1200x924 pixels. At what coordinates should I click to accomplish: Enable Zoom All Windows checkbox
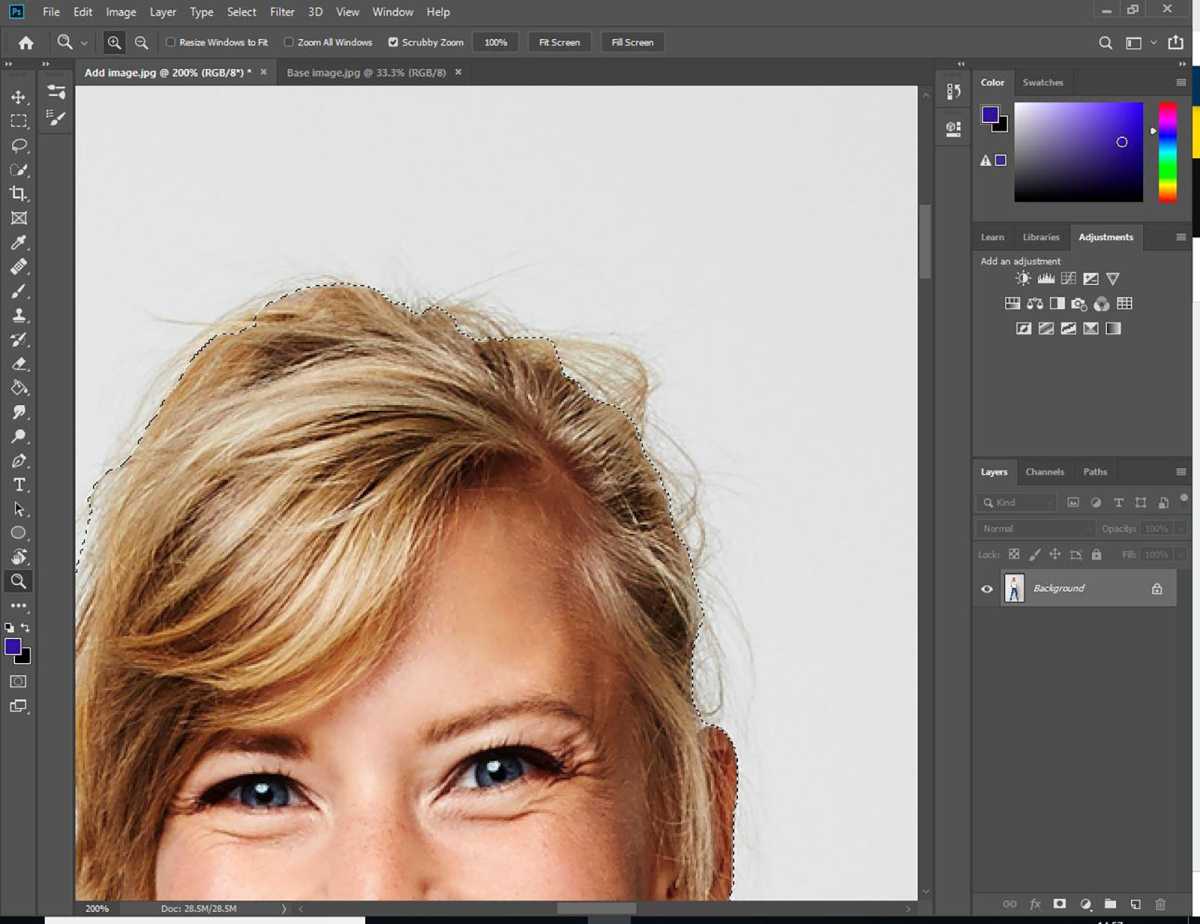[x=289, y=43]
